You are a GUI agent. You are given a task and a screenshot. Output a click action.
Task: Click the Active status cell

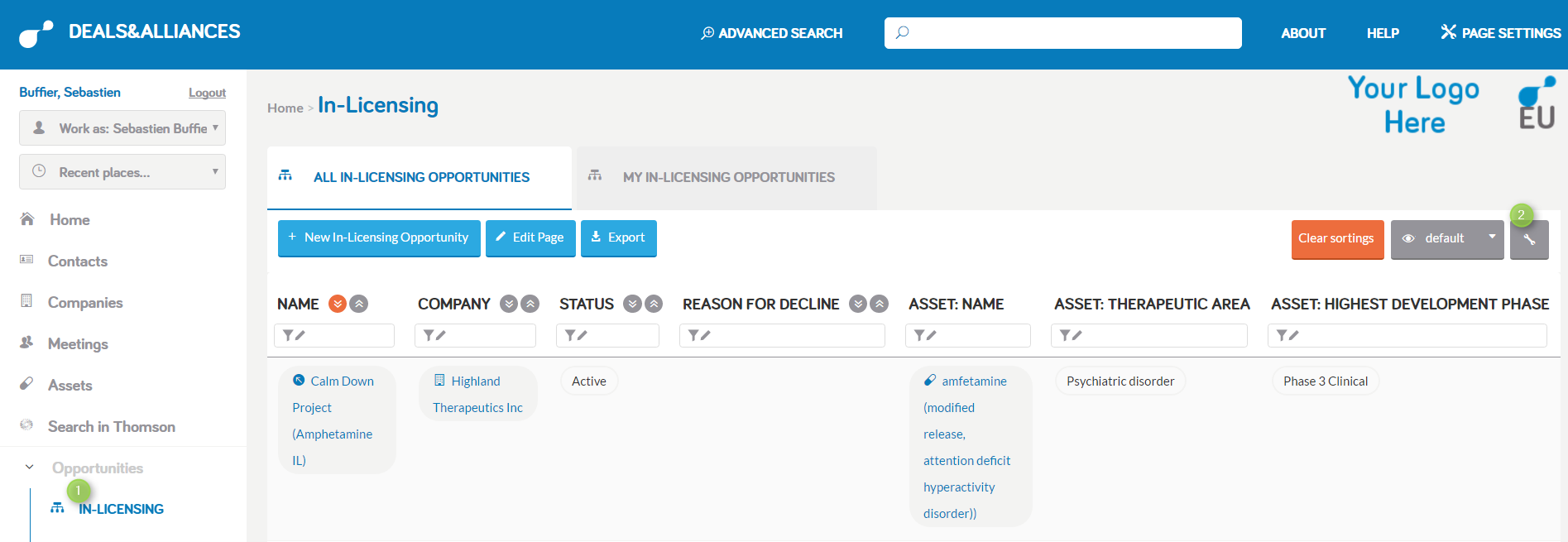589,381
